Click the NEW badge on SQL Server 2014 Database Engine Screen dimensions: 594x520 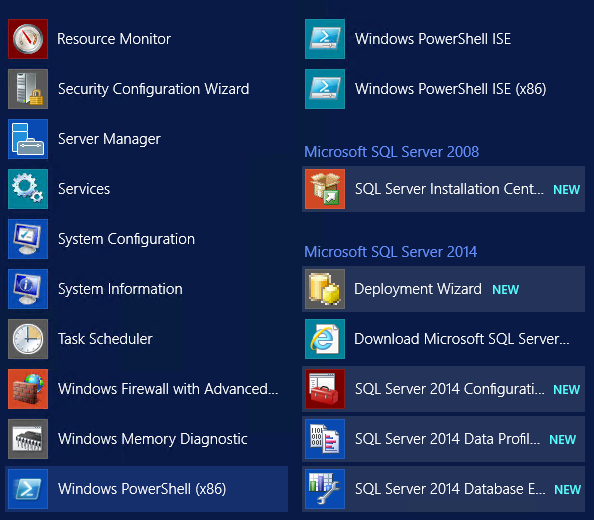[x=567, y=489]
